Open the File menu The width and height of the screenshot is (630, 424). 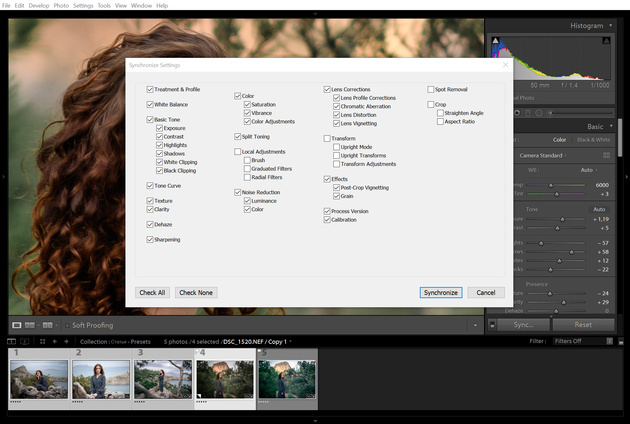[6, 6]
